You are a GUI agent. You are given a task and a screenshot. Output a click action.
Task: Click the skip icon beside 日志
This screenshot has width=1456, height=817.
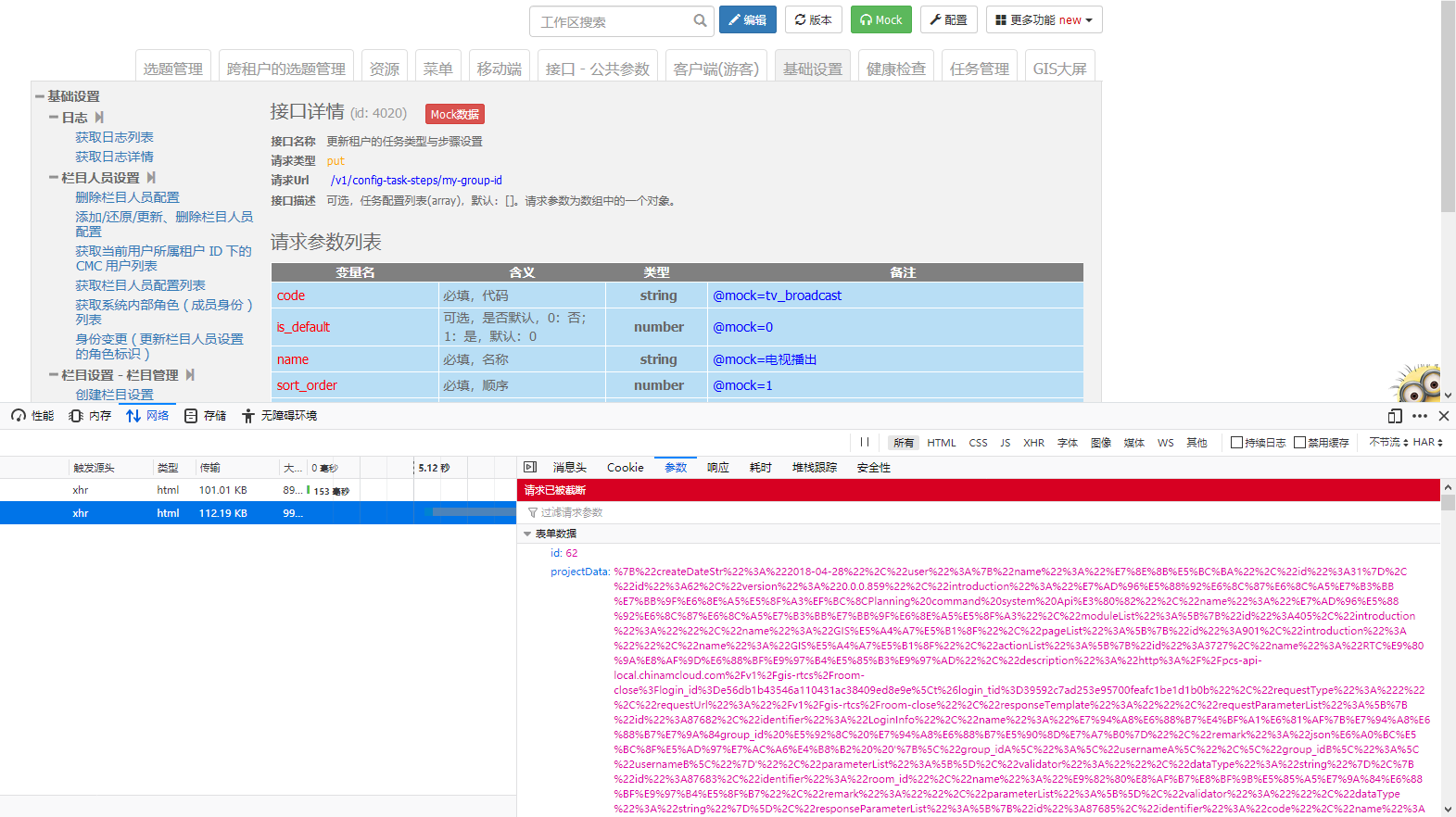tap(99, 118)
